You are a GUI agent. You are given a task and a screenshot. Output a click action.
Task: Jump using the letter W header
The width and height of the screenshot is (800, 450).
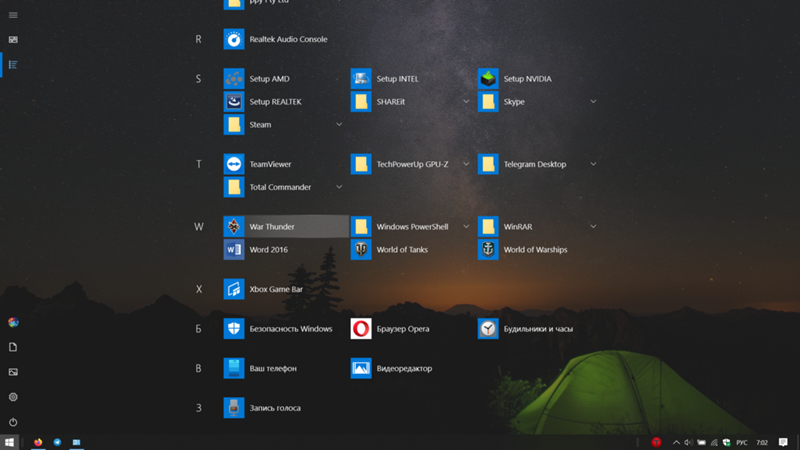point(198,227)
